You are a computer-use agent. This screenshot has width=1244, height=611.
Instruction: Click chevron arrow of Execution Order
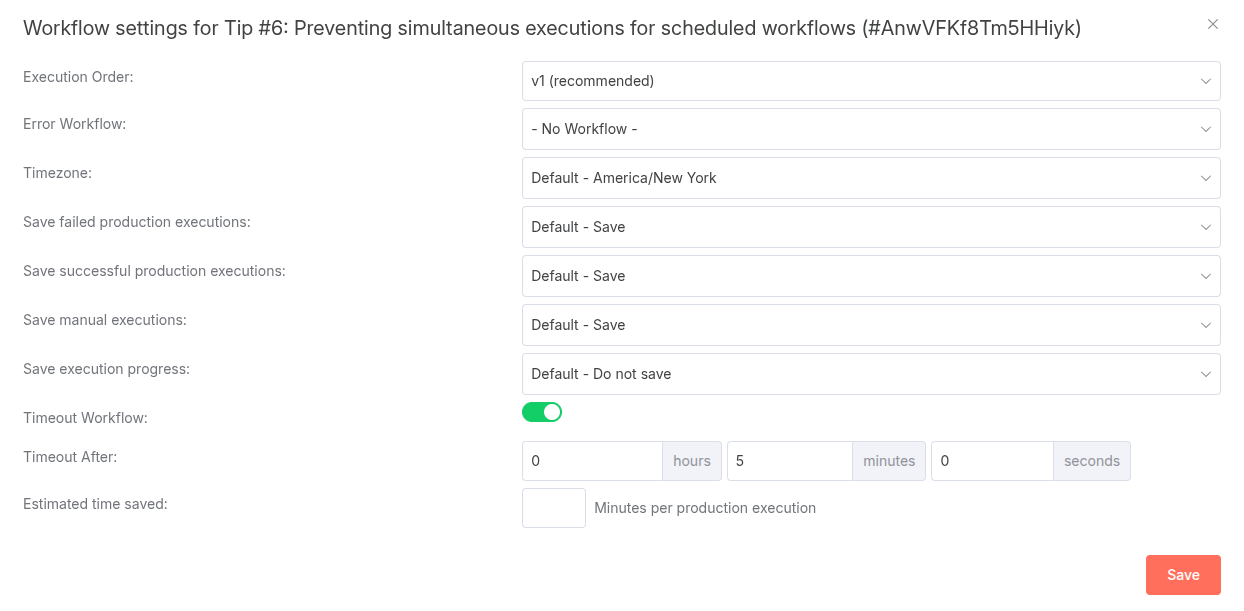1206,81
